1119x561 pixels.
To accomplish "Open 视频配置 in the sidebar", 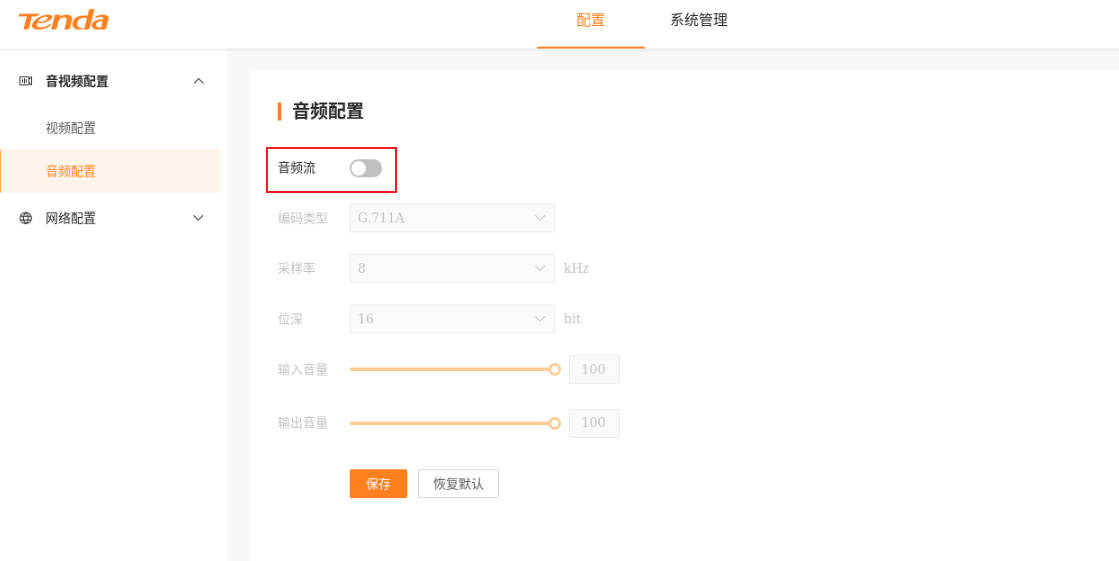I will 71,128.
